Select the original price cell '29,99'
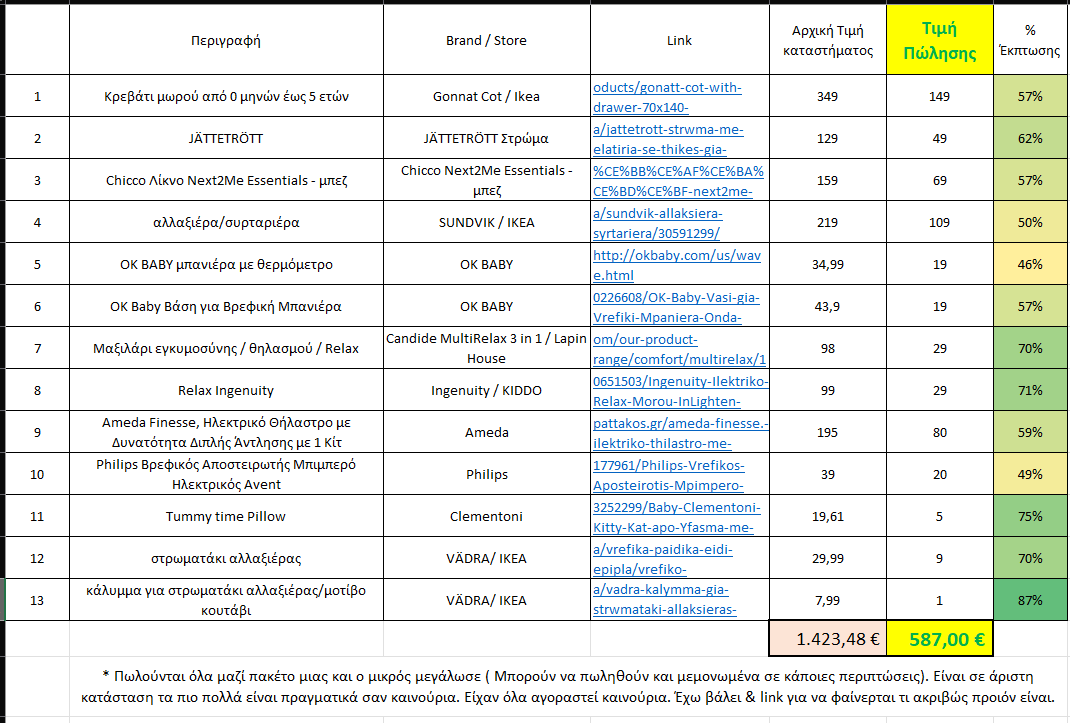This screenshot has width=1070, height=723. (x=828, y=558)
